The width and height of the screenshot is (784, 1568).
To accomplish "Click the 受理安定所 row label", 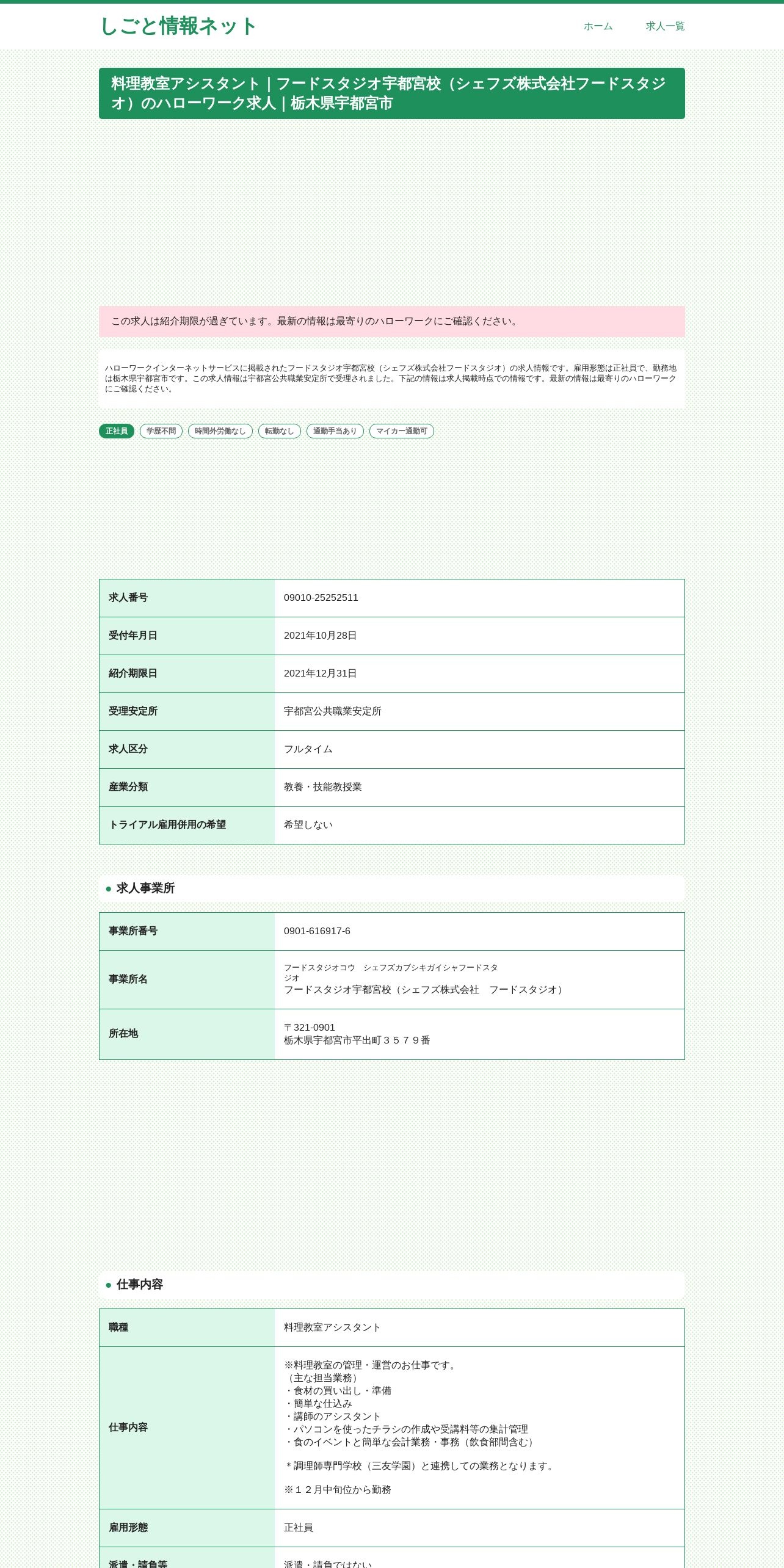I will pyautogui.click(x=133, y=711).
